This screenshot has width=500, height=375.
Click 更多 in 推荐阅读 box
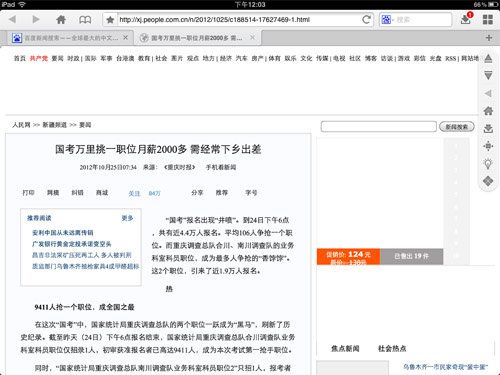click(127, 218)
